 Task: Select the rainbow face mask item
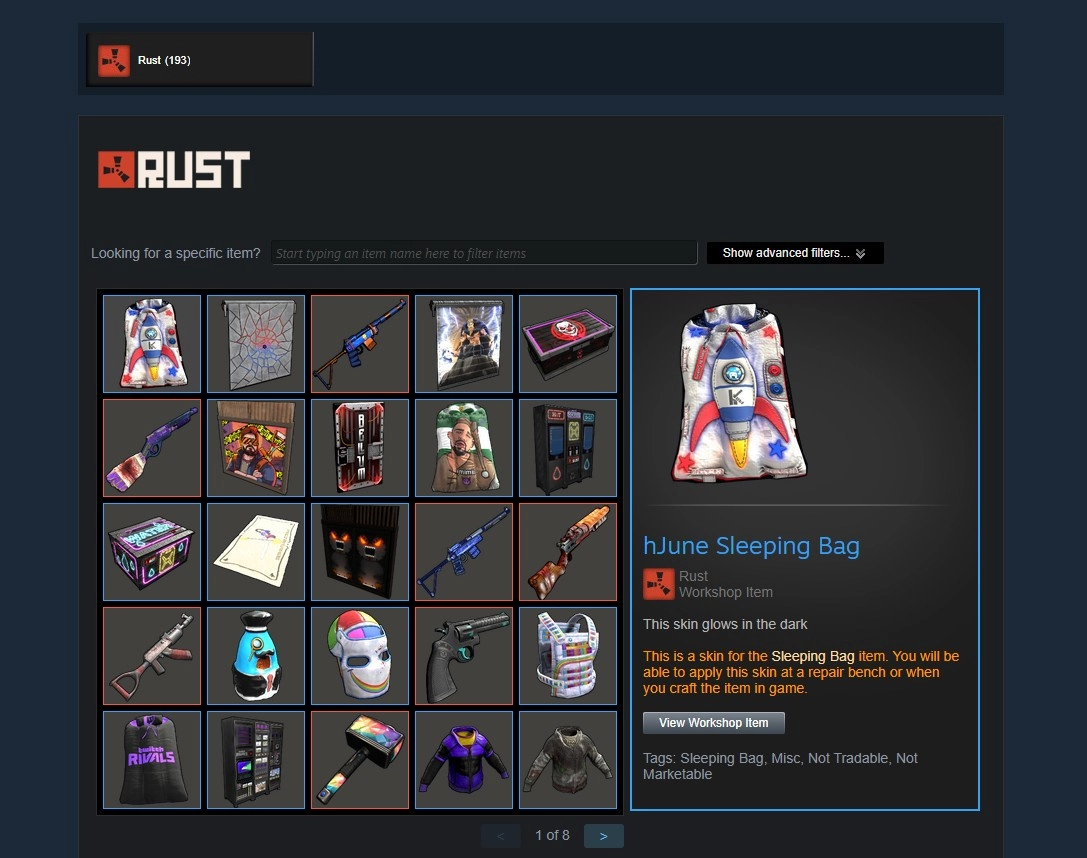tap(360, 656)
